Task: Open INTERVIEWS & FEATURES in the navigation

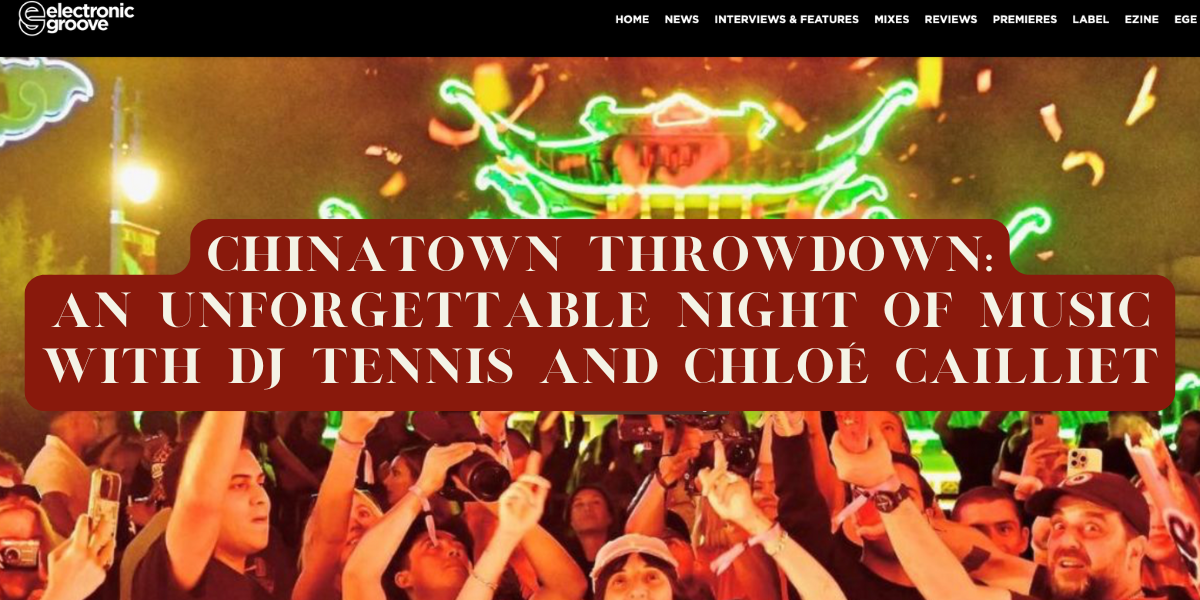Action: [x=786, y=19]
